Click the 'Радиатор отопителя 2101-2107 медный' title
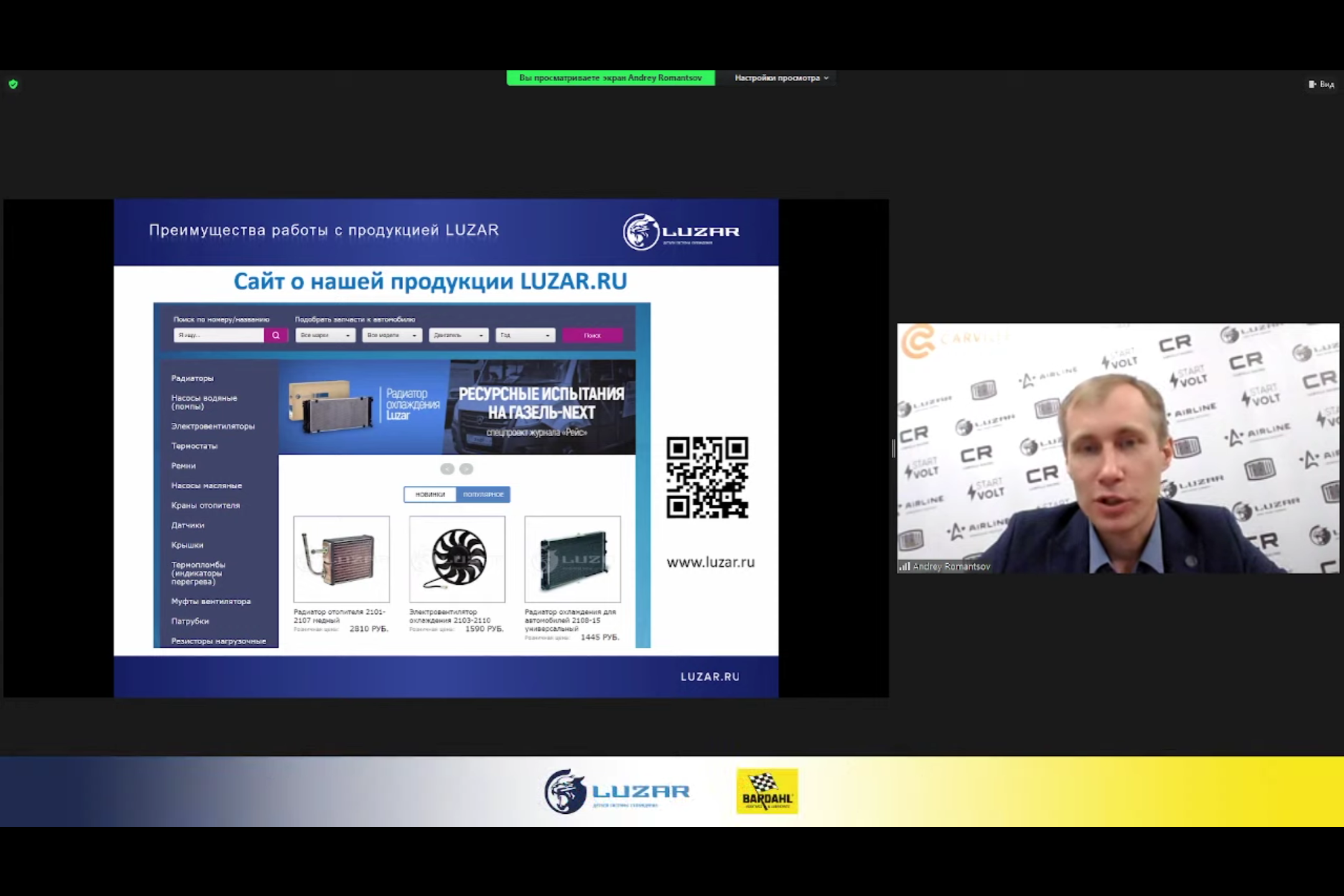1344x896 pixels. pos(340,616)
